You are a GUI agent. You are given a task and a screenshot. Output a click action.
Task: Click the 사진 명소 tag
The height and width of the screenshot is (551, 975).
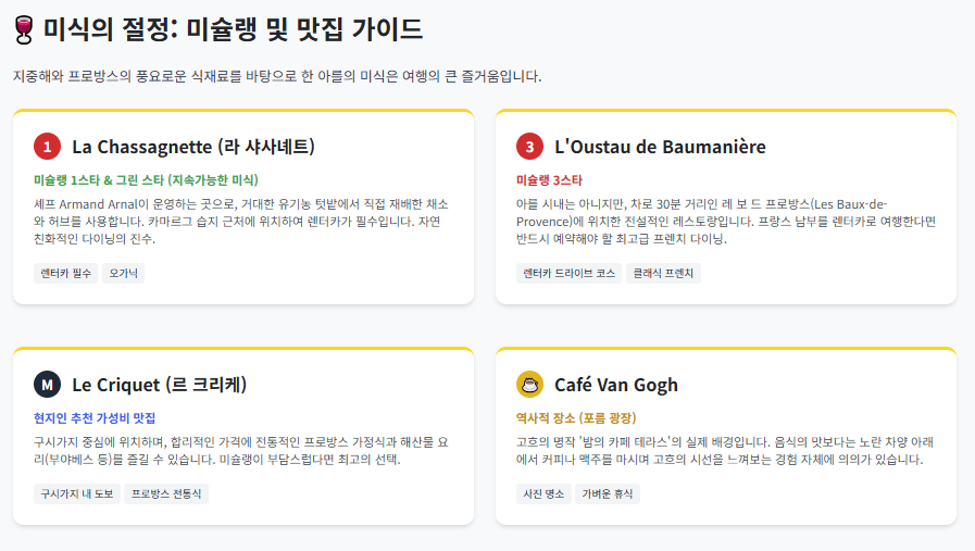coord(543,494)
